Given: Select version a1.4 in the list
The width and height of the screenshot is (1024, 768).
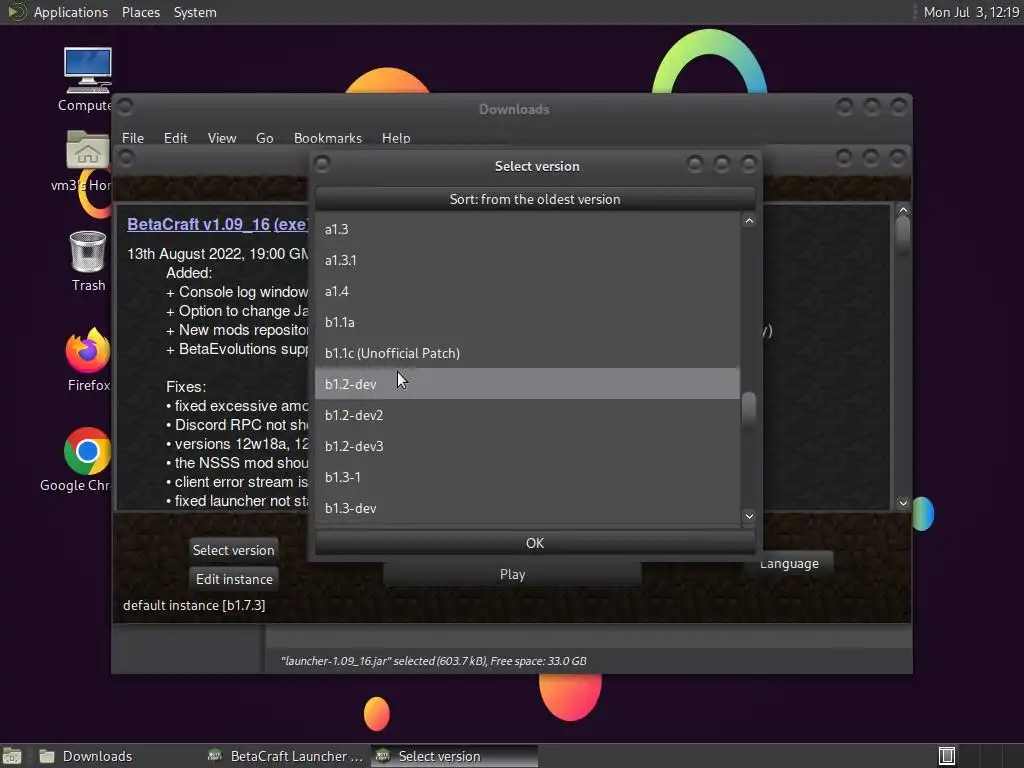Looking at the screenshot, I should tap(527, 291).
